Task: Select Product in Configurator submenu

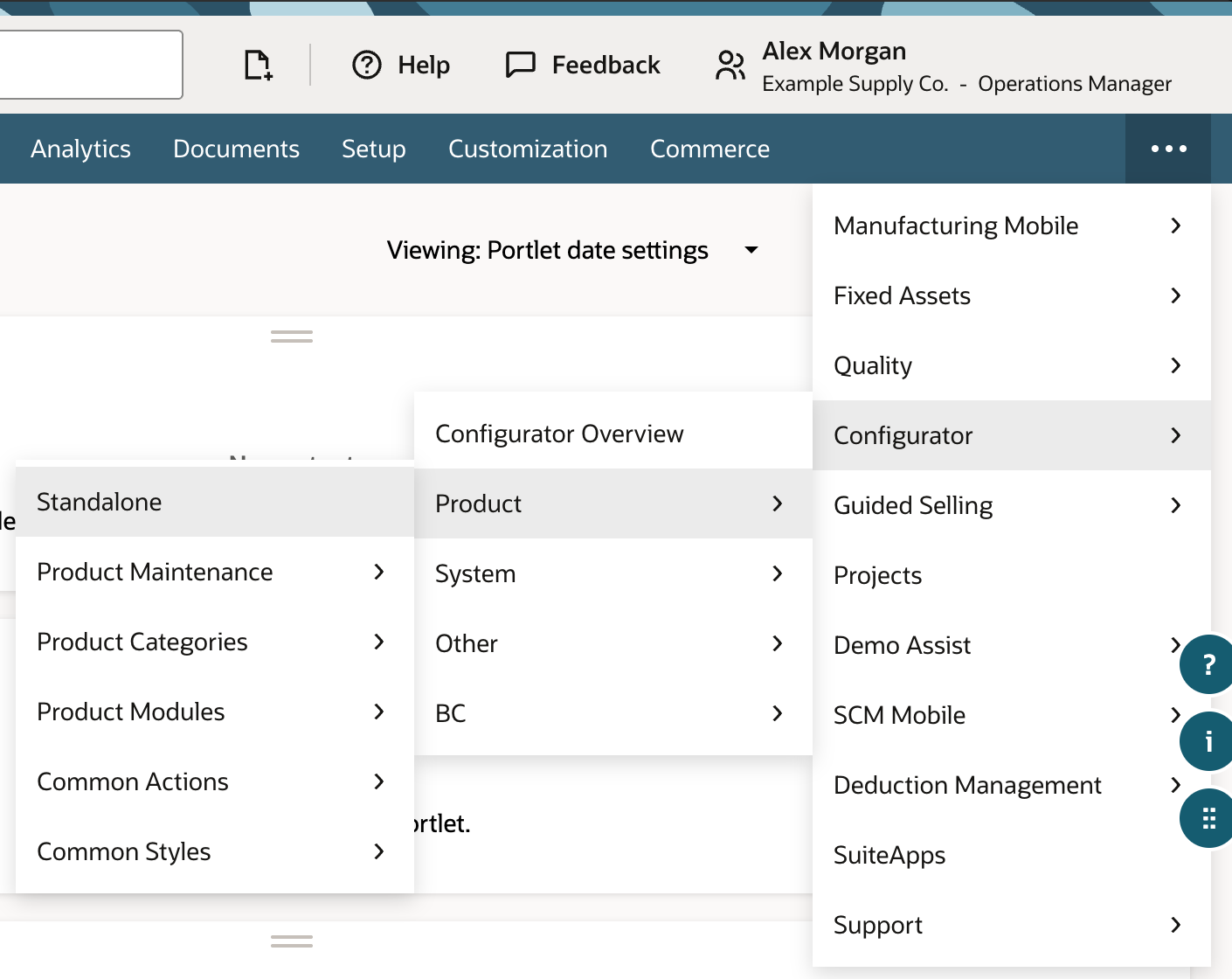Action: click(x=613, y=503)
